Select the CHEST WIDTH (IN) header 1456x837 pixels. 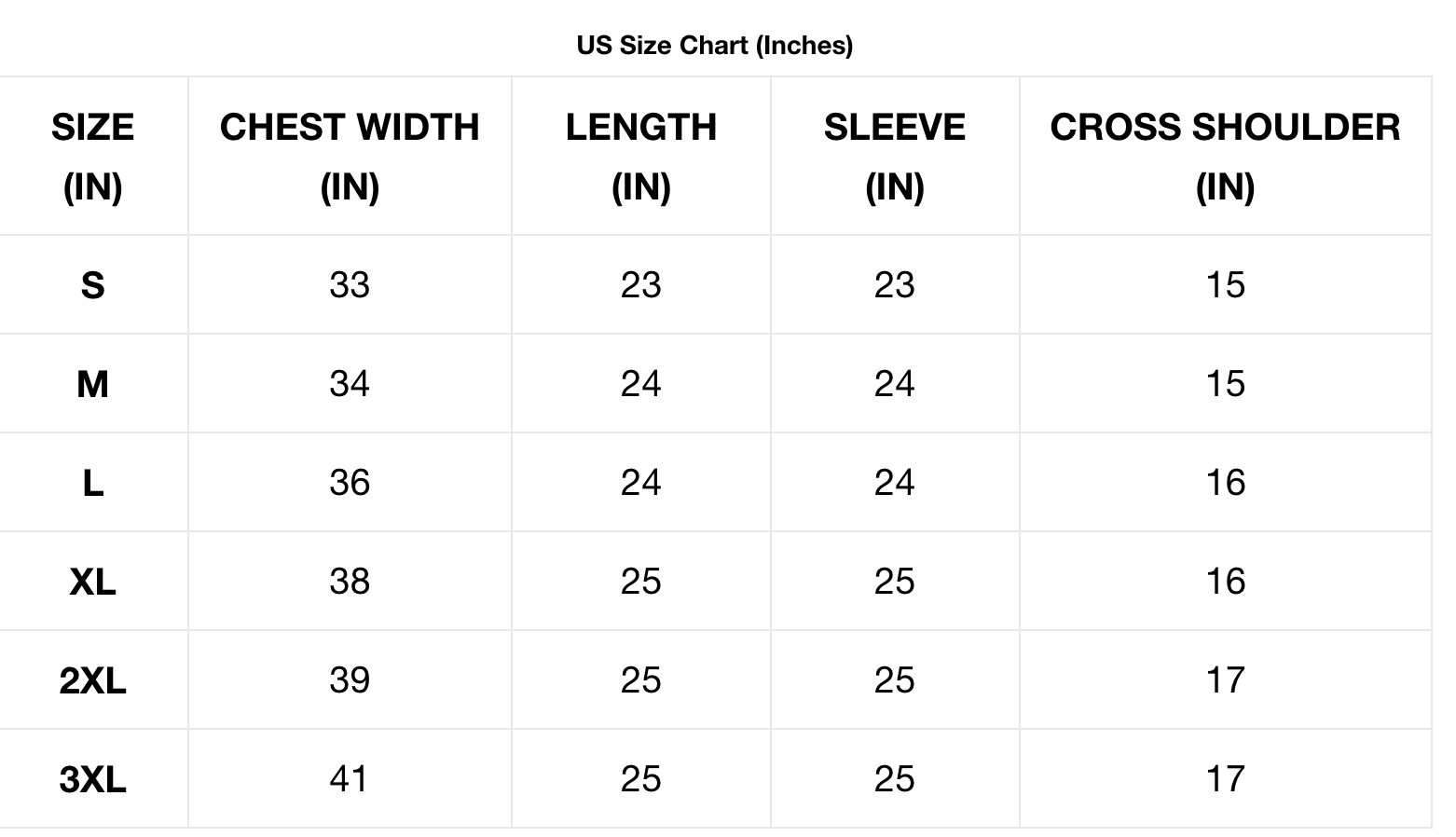[x=350, y=156]
